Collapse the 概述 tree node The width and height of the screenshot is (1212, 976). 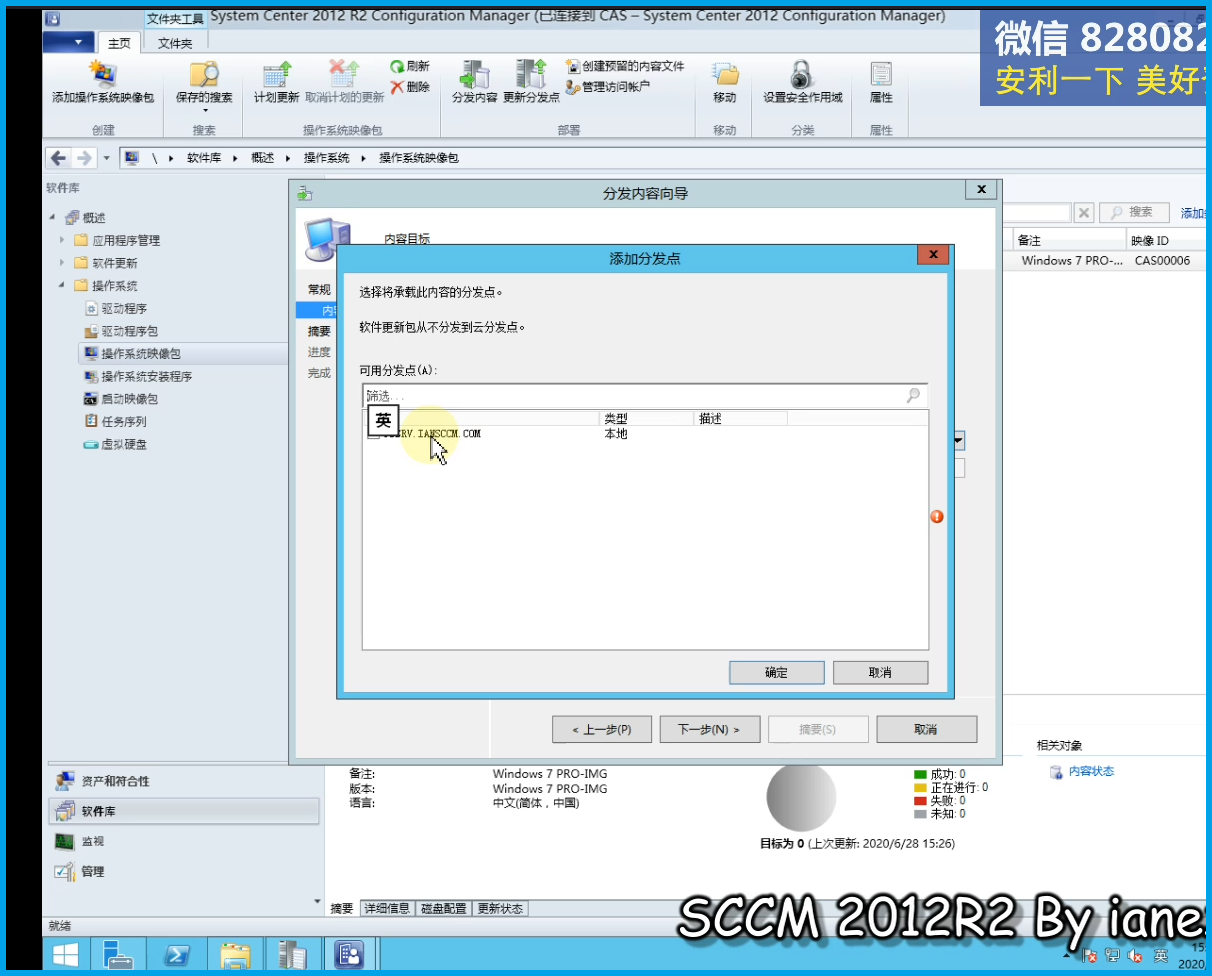(52, 218)
